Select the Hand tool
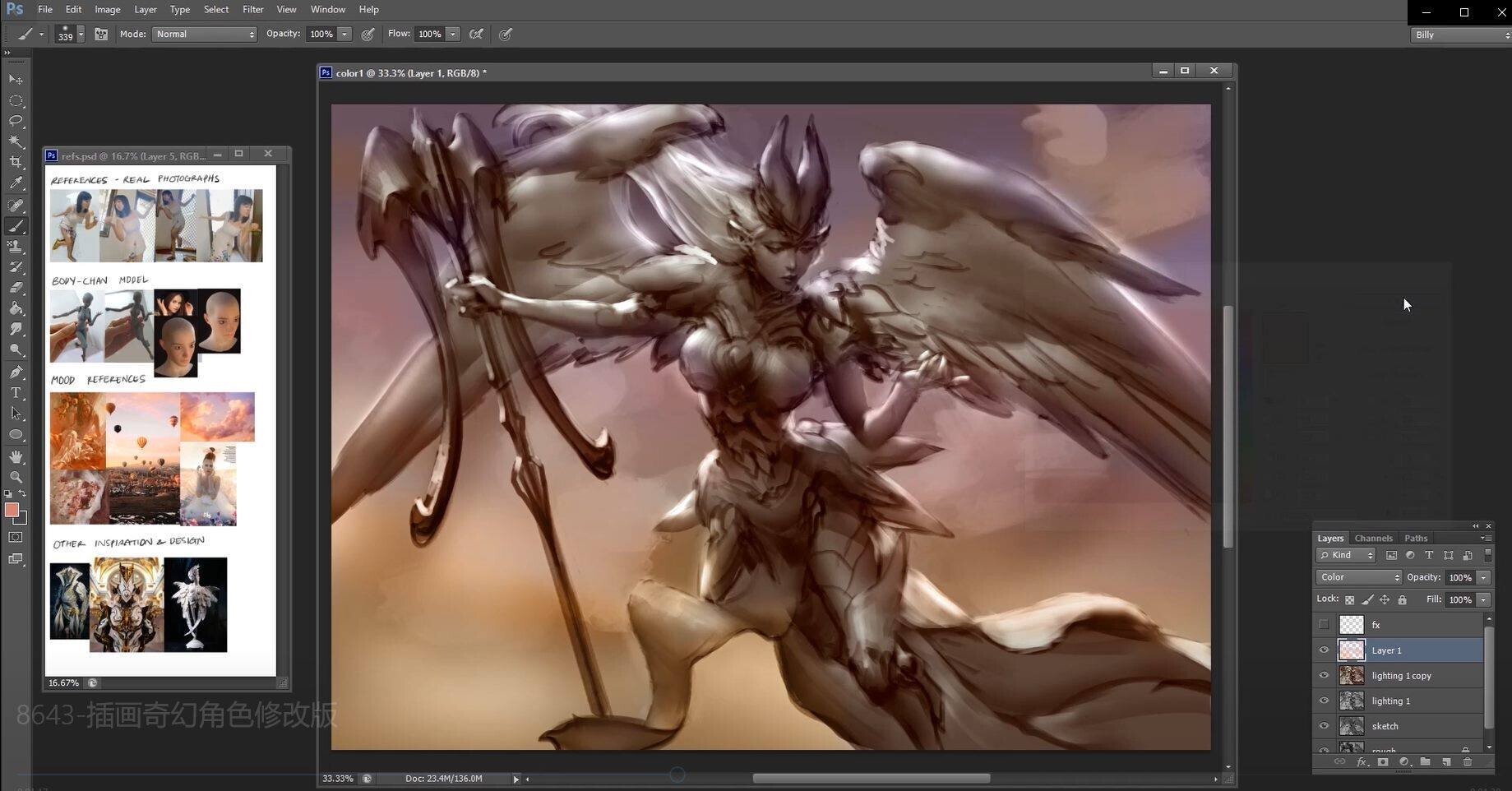Image resolution: width=1512 pixels, height=791 pixels. (16, 456)
